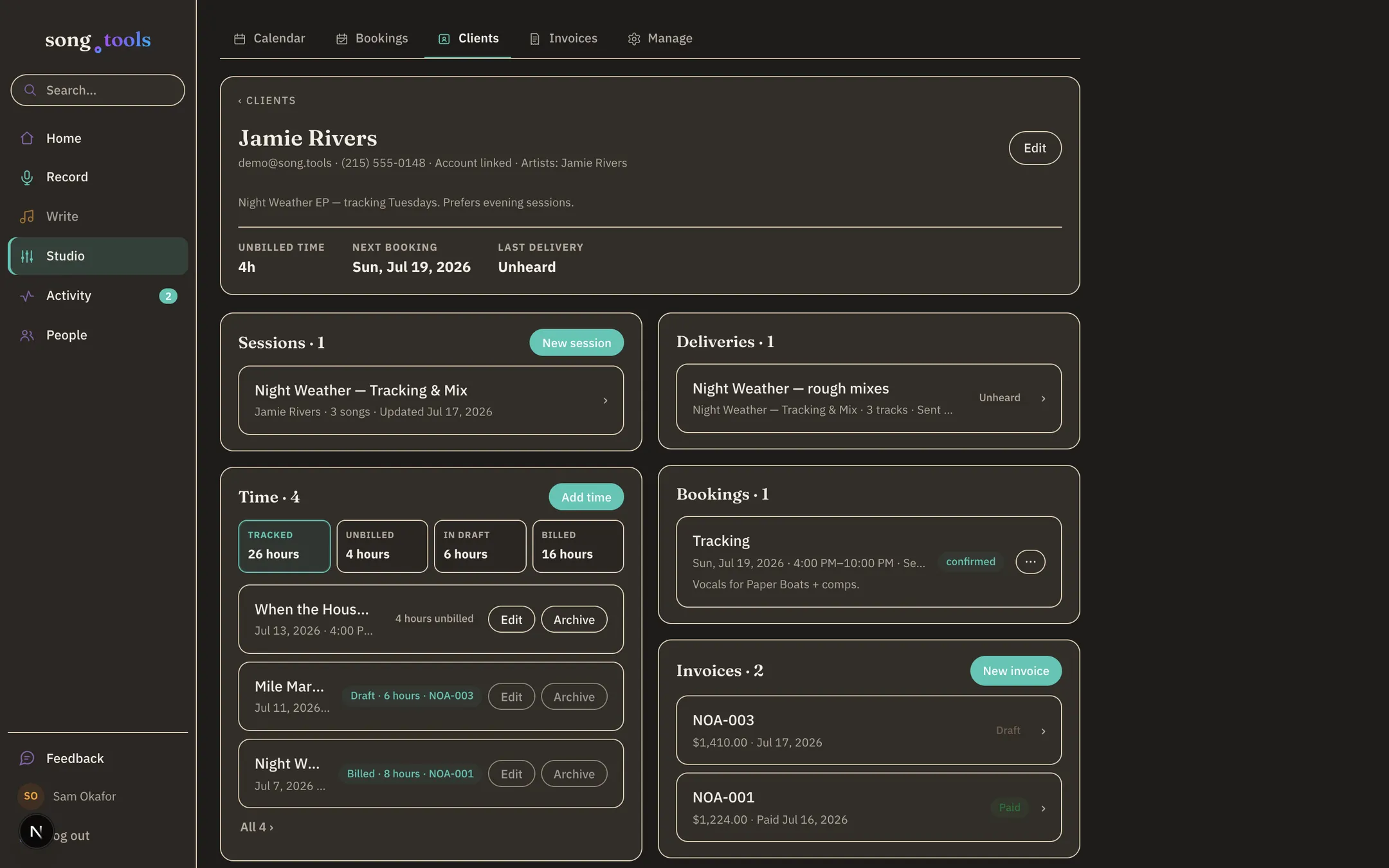Edit the Night W... time entry
The height and width of the screenshot is (868, 1389).
(x=511, y=773)
